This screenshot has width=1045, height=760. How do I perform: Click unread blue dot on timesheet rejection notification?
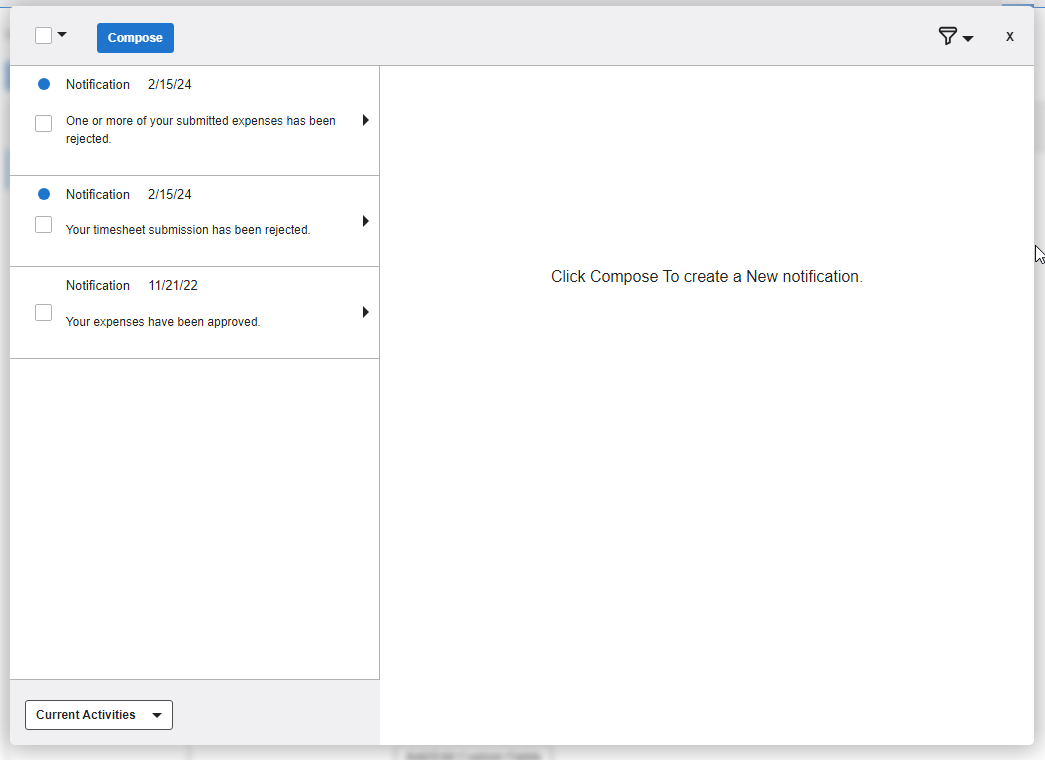[44, 194]
